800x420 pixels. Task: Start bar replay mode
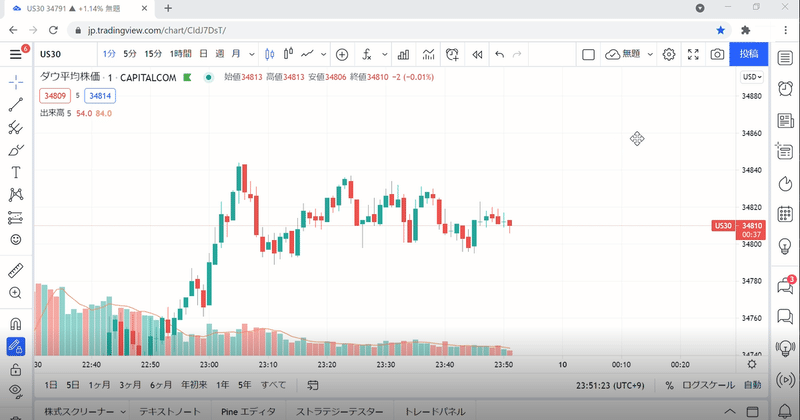coord(477,54)
